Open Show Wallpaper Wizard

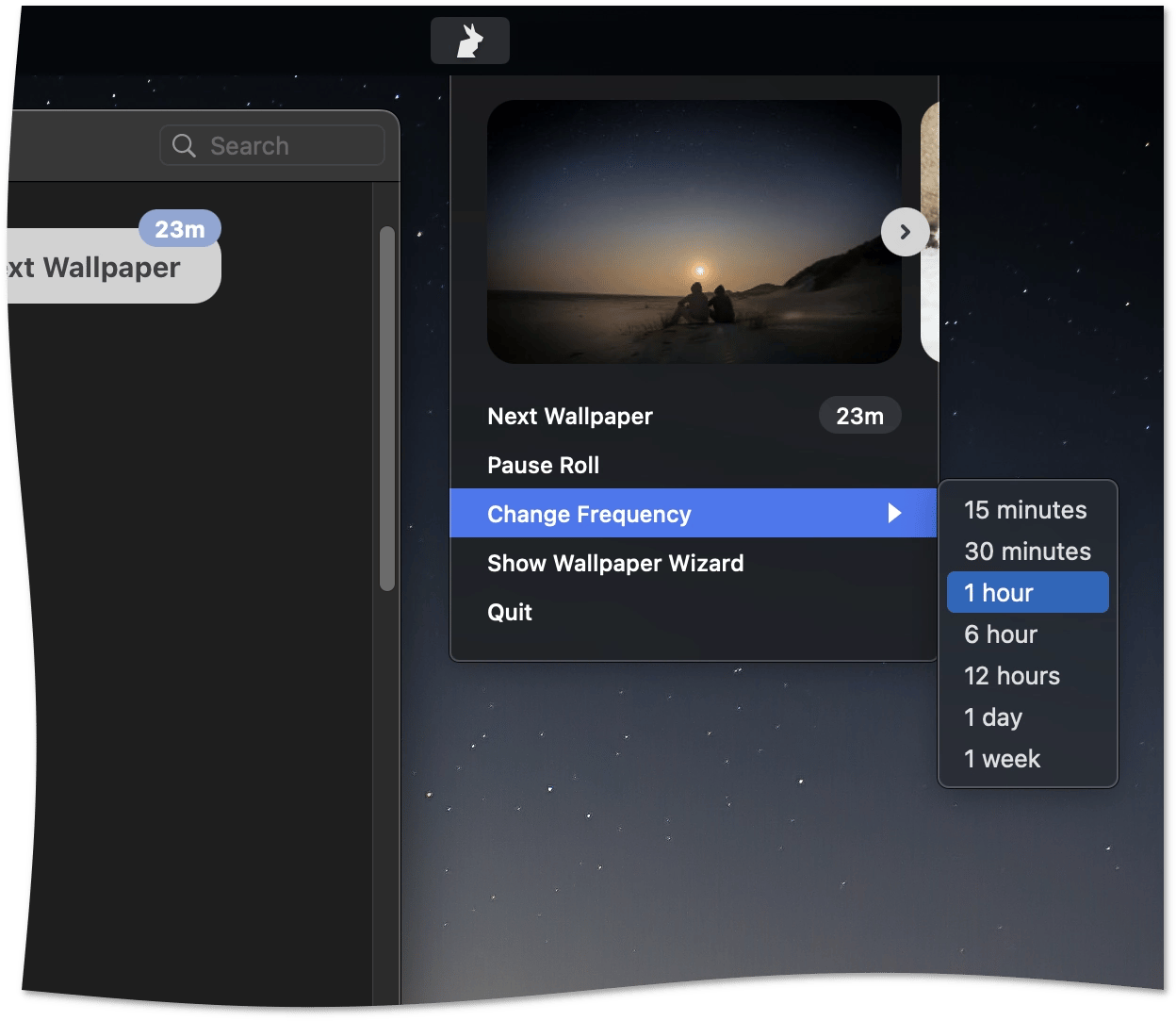pyautogui.click(x=615, y=563)
